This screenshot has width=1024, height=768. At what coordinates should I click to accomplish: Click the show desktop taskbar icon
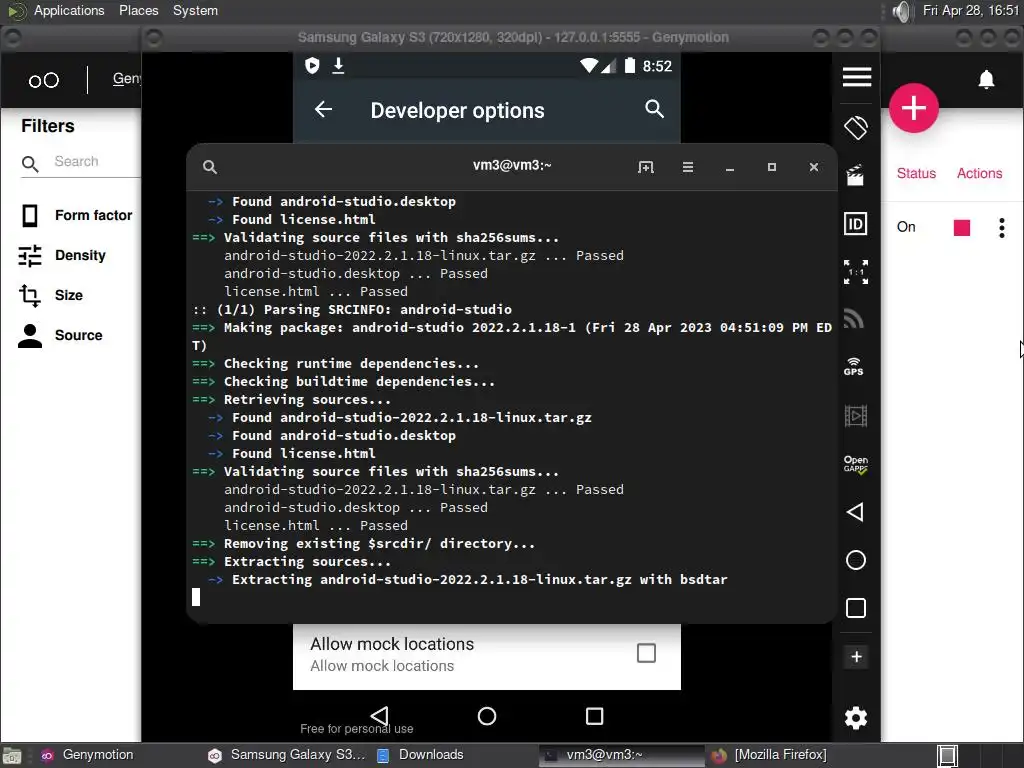click(12, 756)
